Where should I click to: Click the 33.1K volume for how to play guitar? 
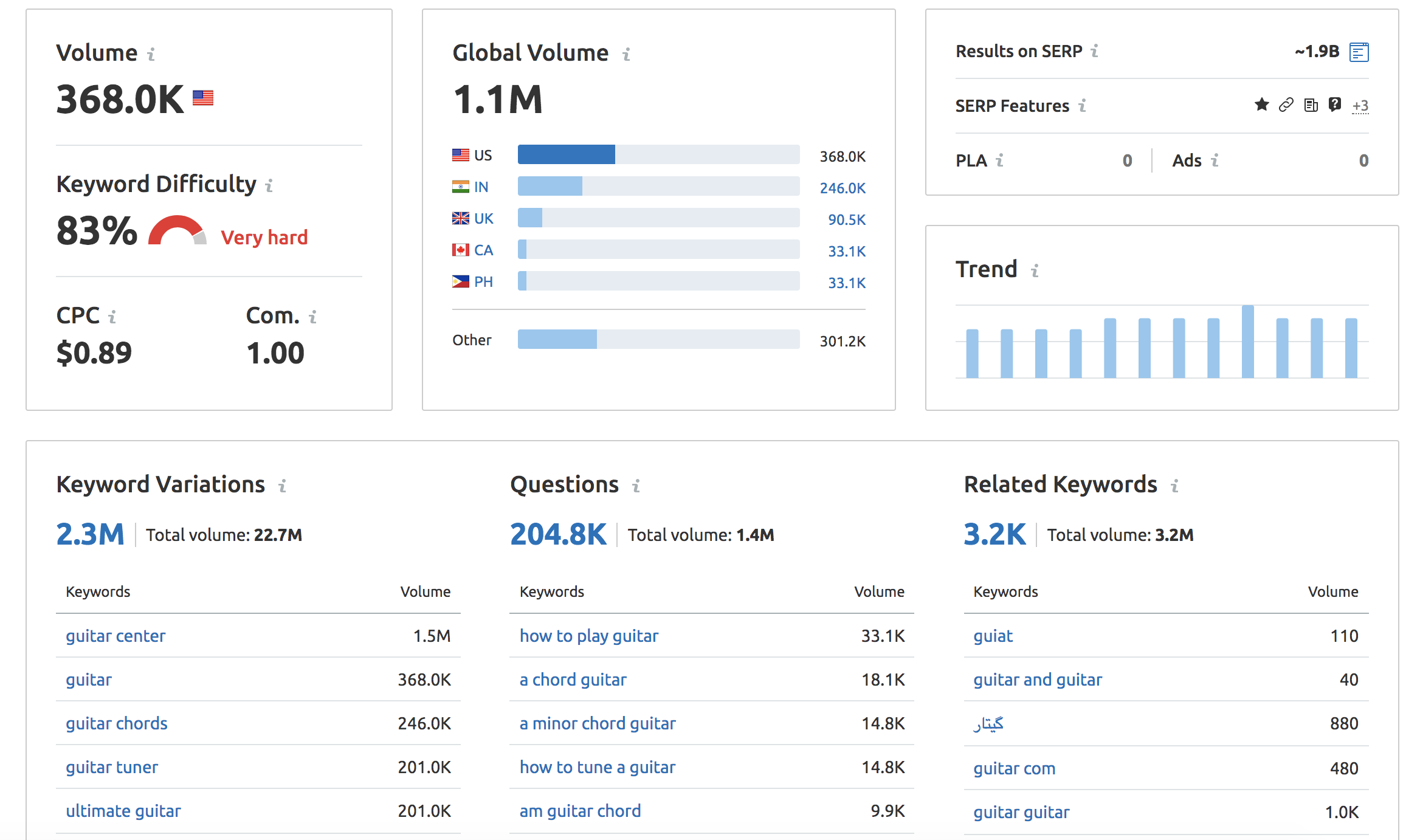coord(883,636)
